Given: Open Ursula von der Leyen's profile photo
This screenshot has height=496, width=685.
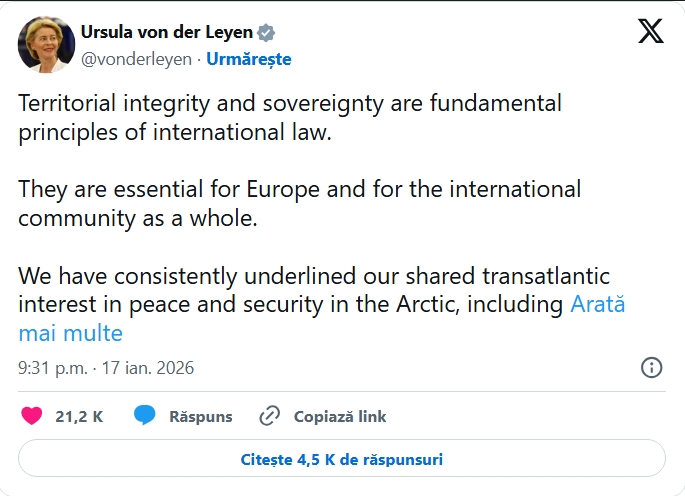Looking at the screenshot, I should coord(44,44).
